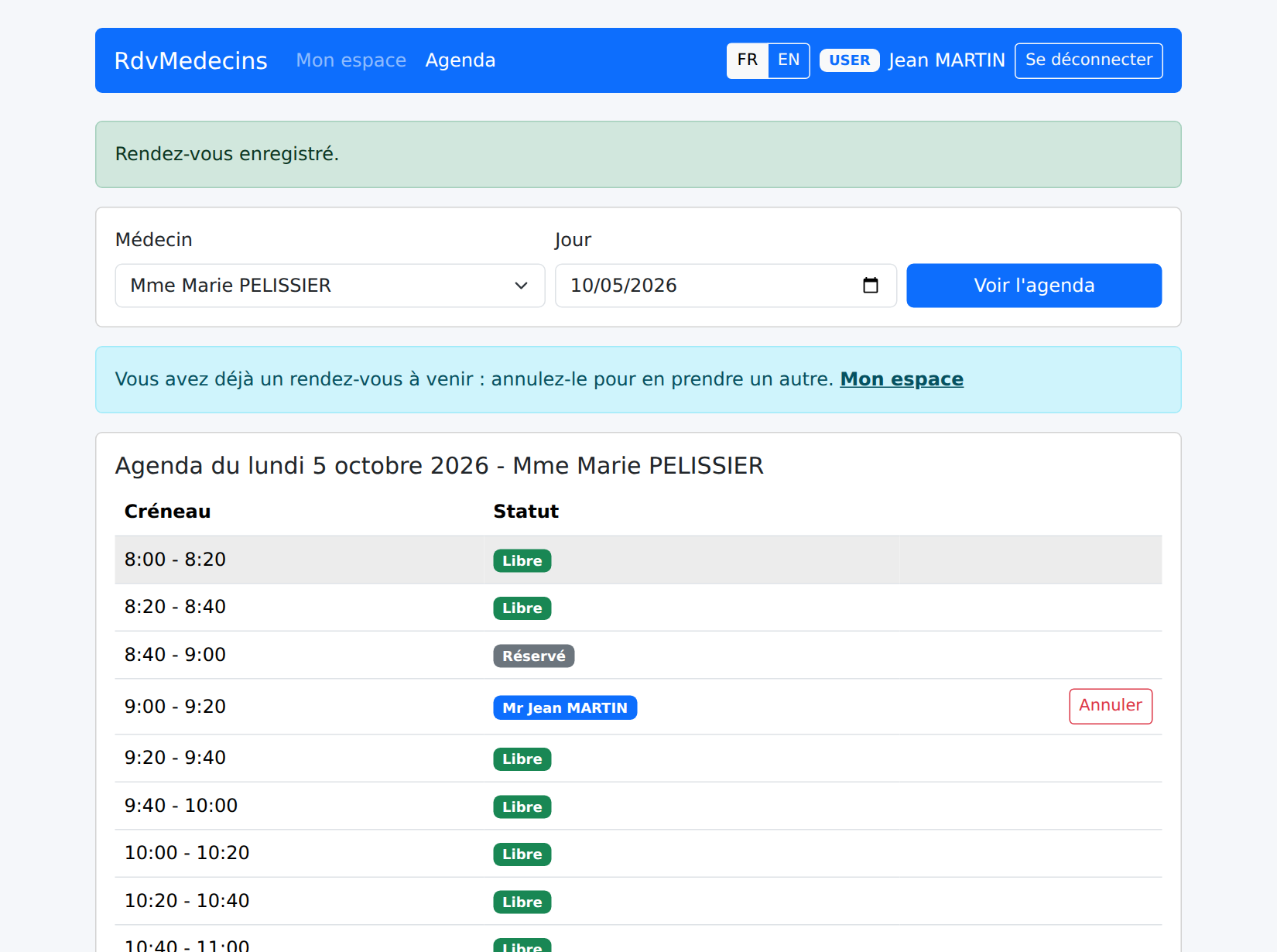Click the RdvMedecins brand logo
Image resolution: width=1277 pixels, height=952 pixels.
(x=191, y=60)
